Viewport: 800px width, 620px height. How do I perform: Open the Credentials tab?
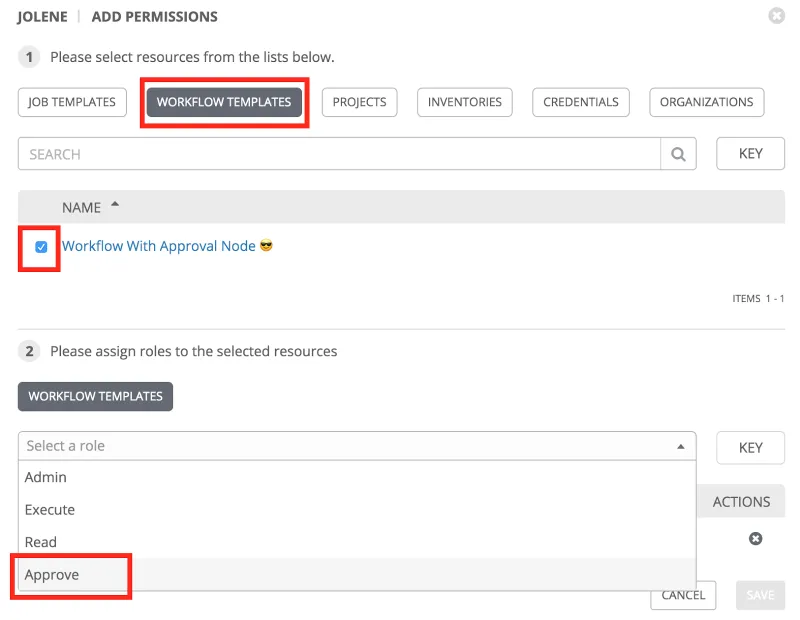[581, 102]
